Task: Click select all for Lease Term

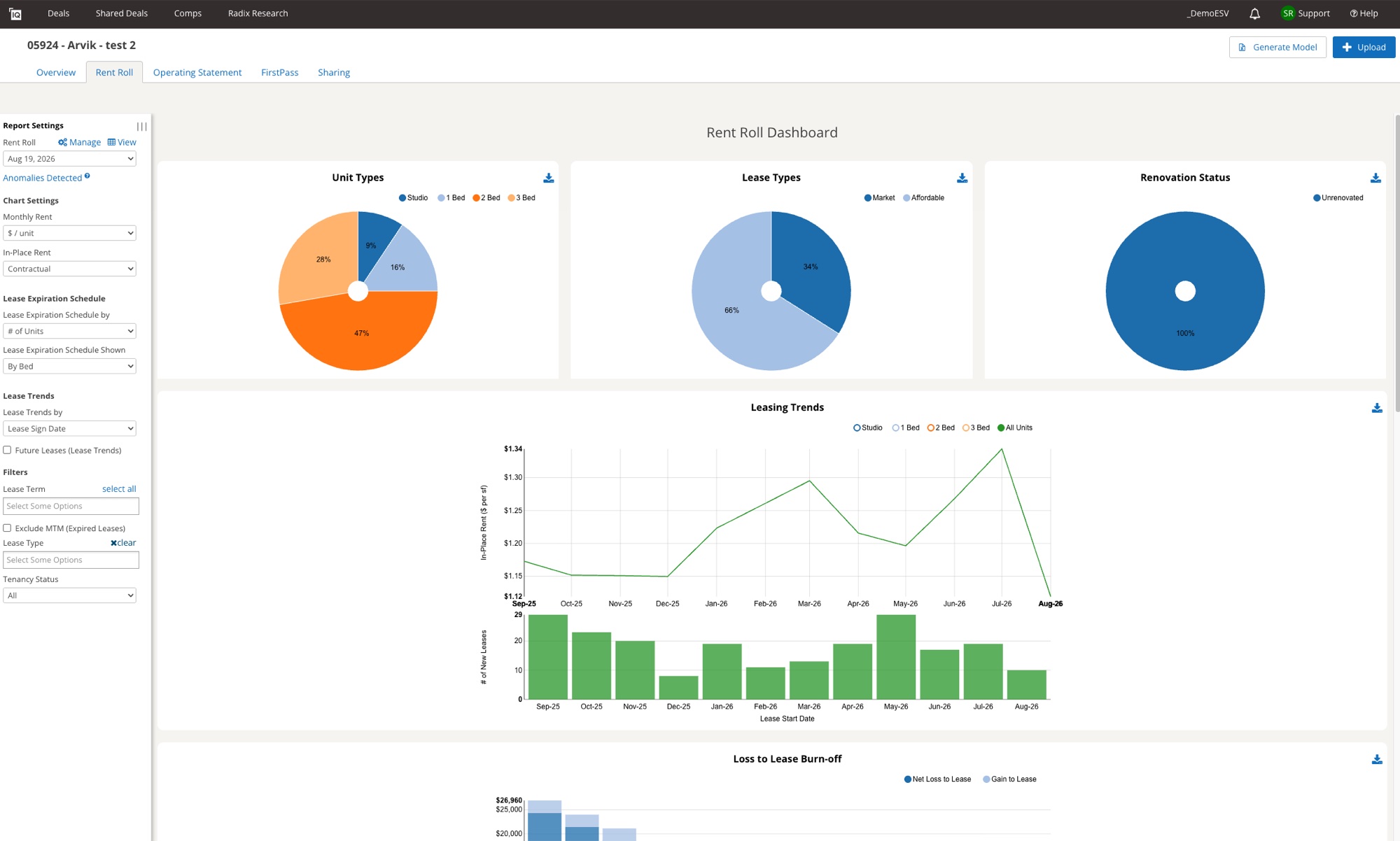Action: point(119,489)
